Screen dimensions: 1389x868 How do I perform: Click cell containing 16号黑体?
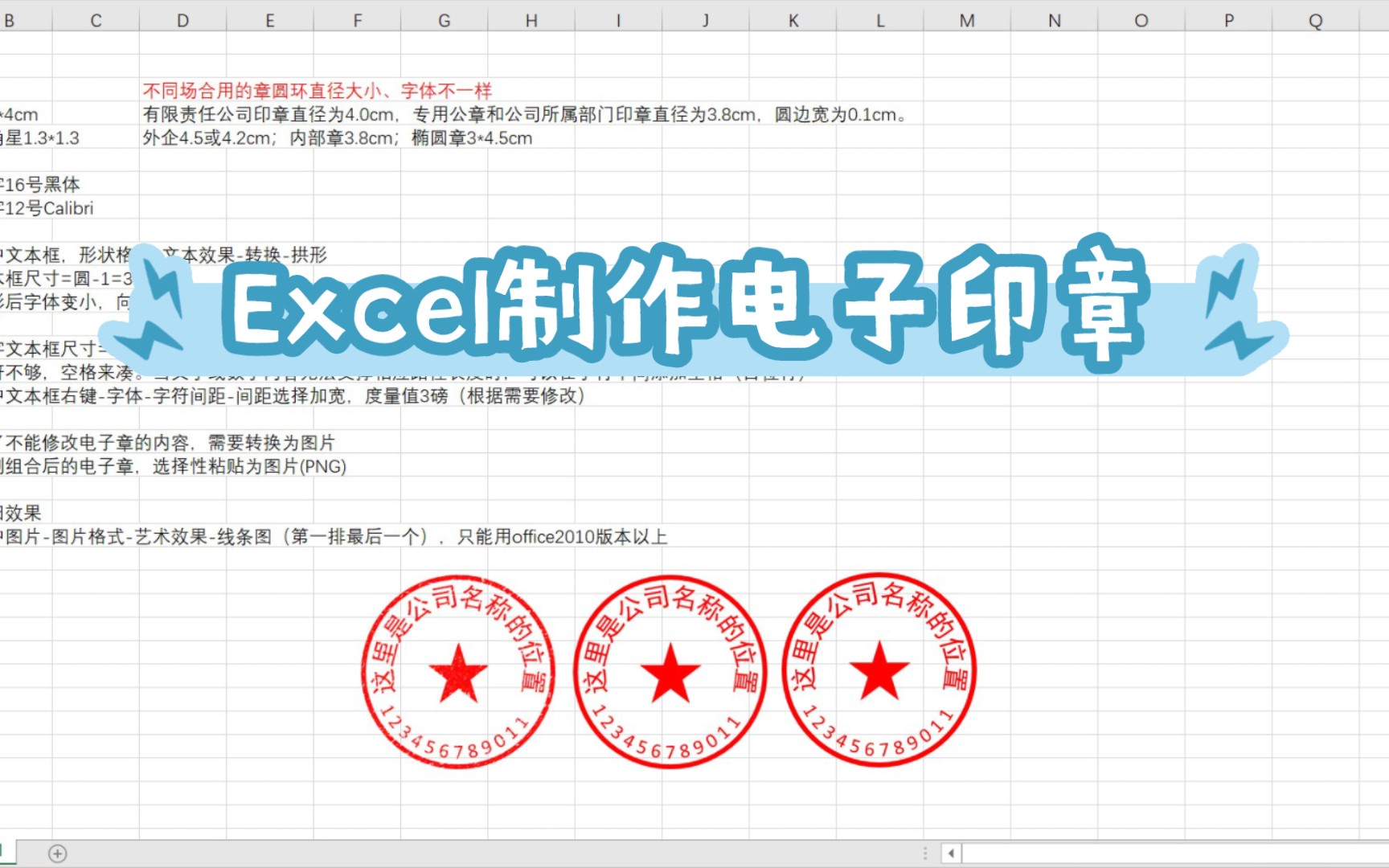pyautogui.click(x=40, y=185)
